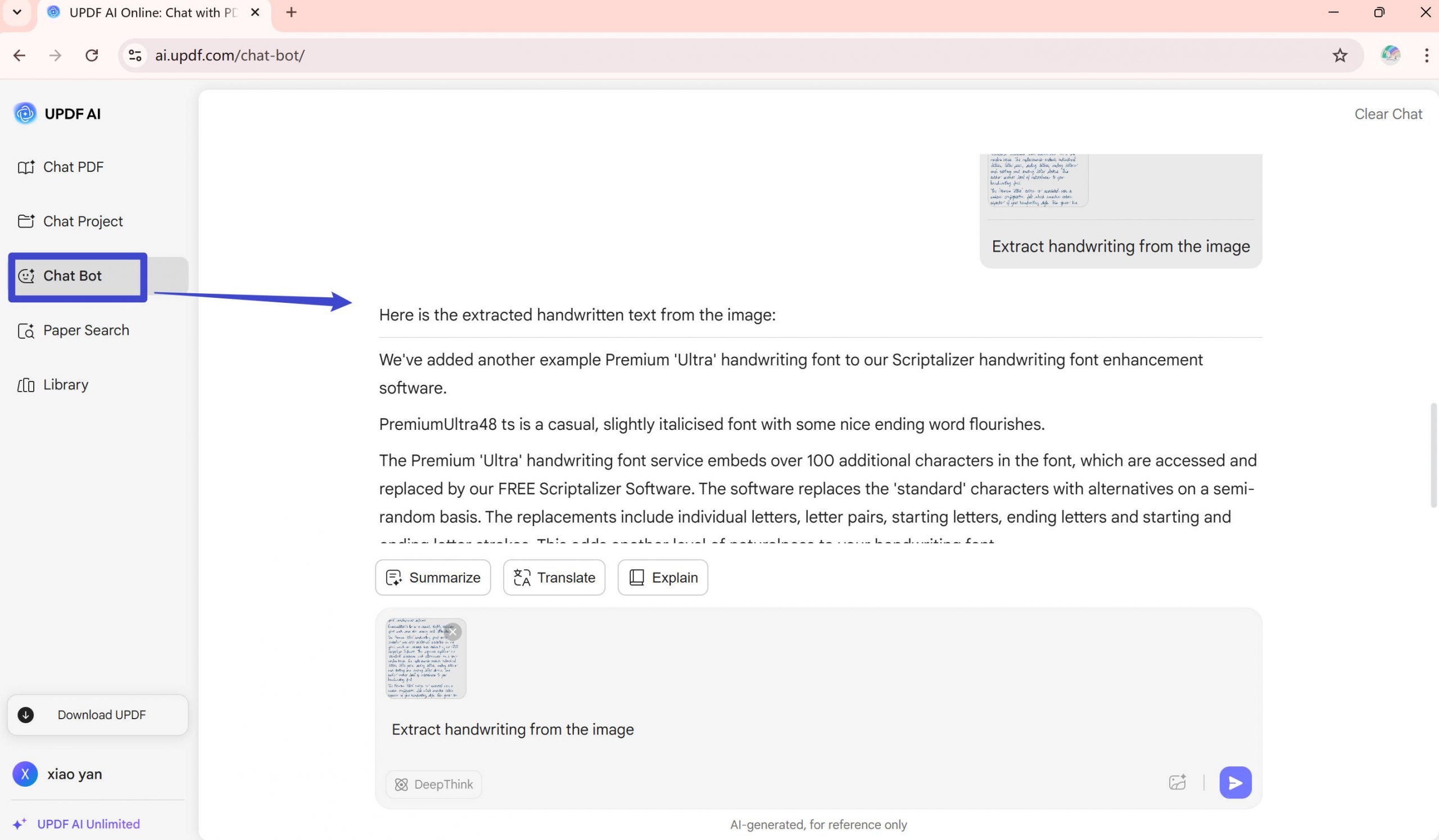Open a new browser tab
The image size is (1439, 840).
coord(291,12)
